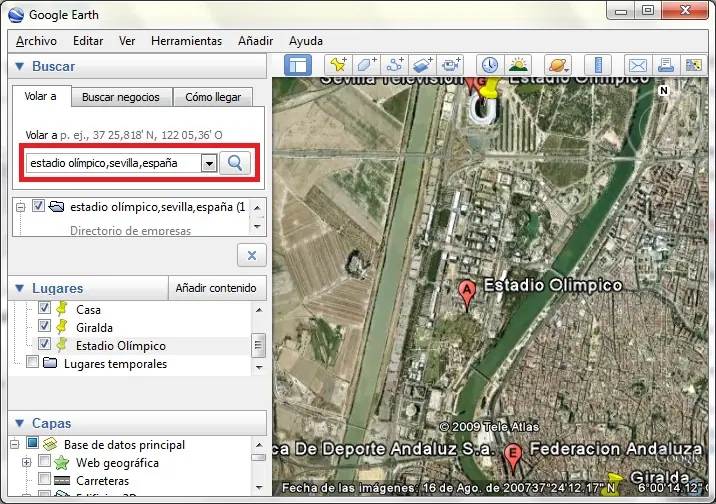Screen dimensions: 716x504
Task: Add an image overlay icon
Action: pos(422,65)
